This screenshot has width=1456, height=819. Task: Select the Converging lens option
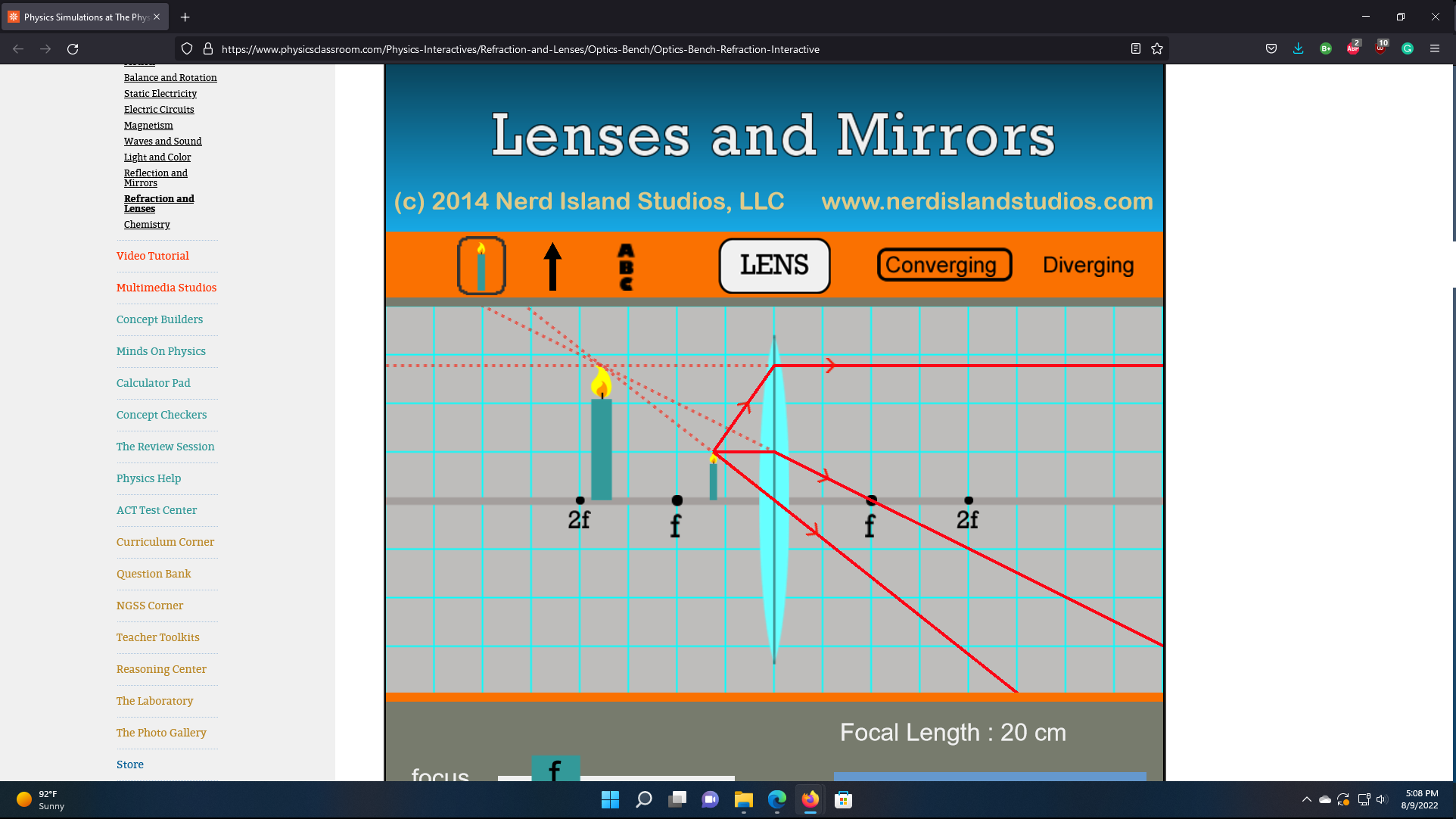pos(943,265)
